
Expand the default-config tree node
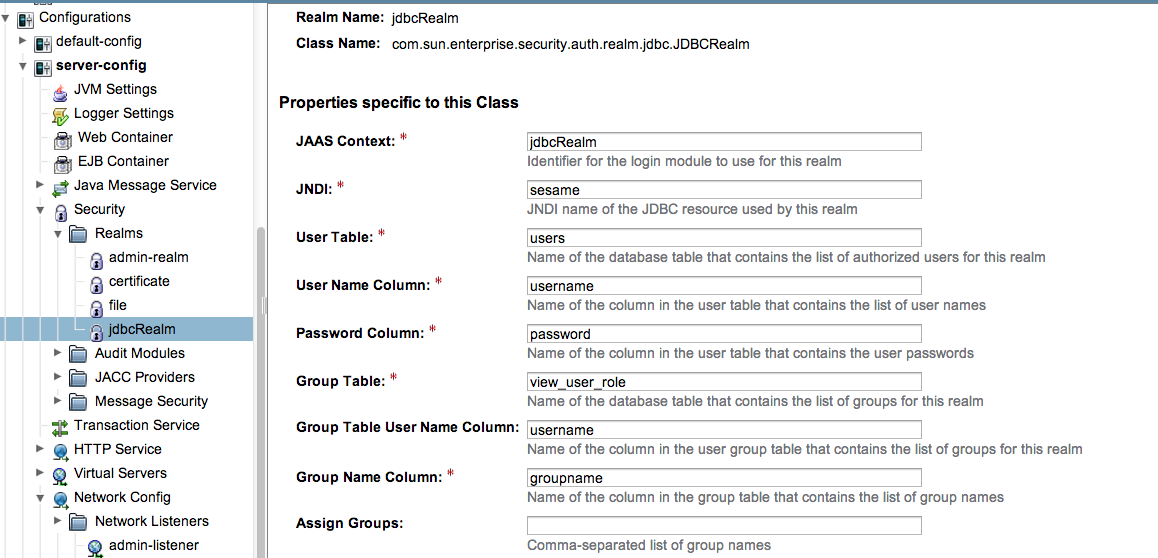[x=23, y=42]
